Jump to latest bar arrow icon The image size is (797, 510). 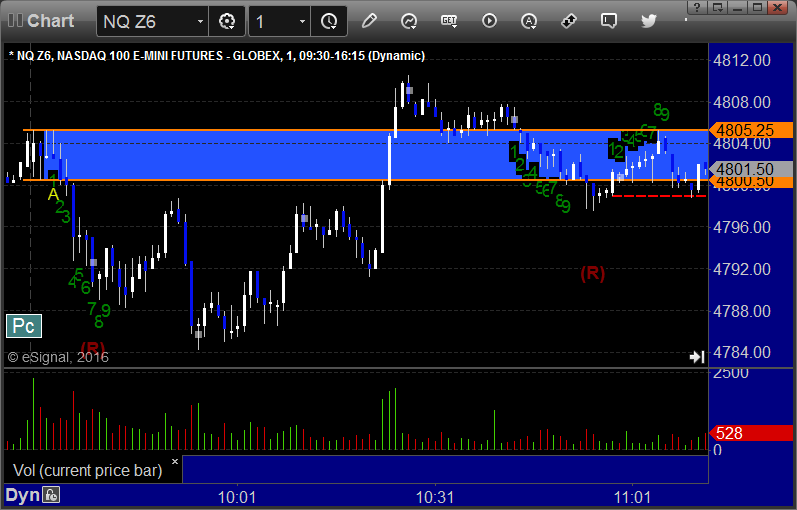[697, 357]
